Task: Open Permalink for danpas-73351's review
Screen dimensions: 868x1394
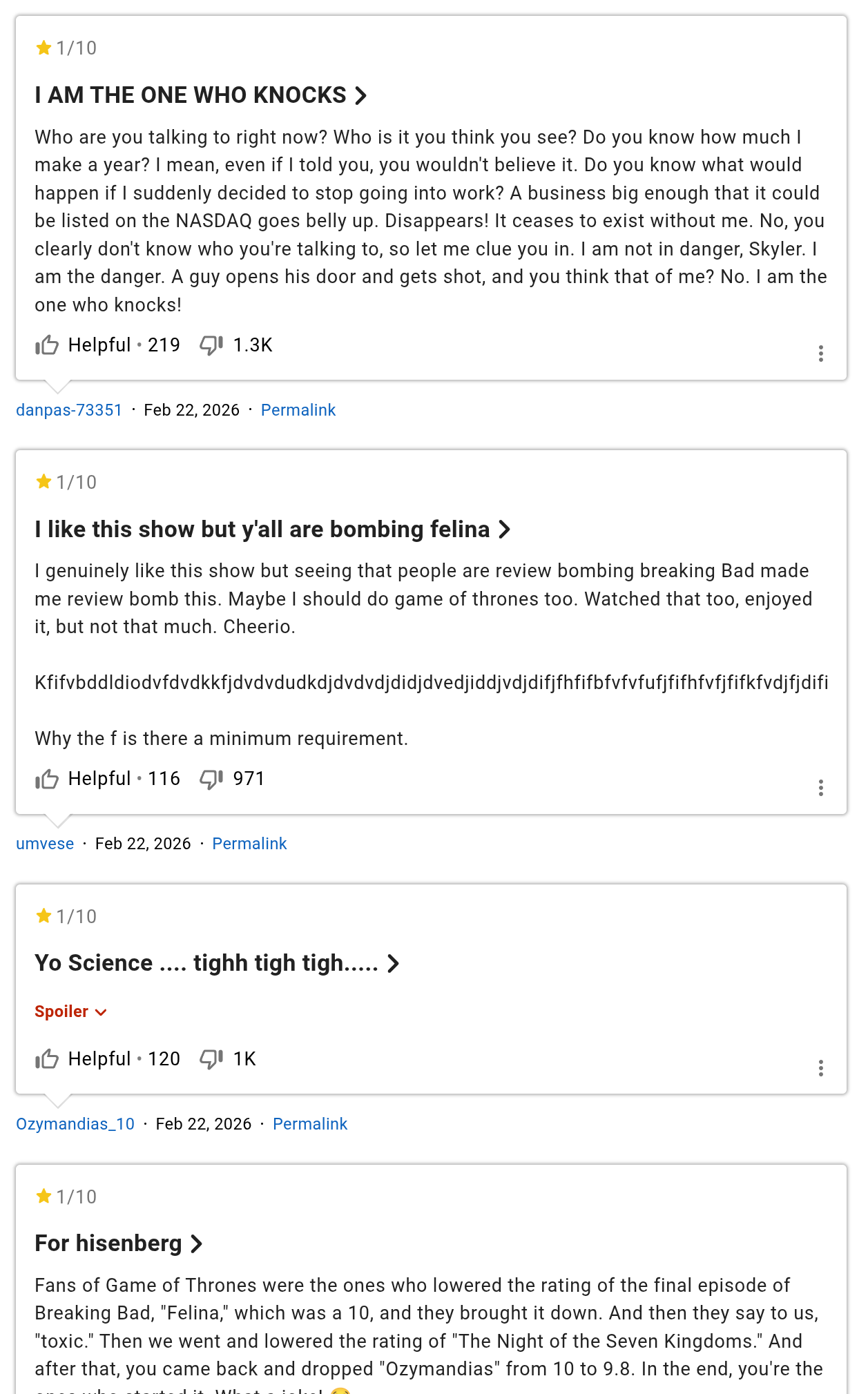Action: 298,410
